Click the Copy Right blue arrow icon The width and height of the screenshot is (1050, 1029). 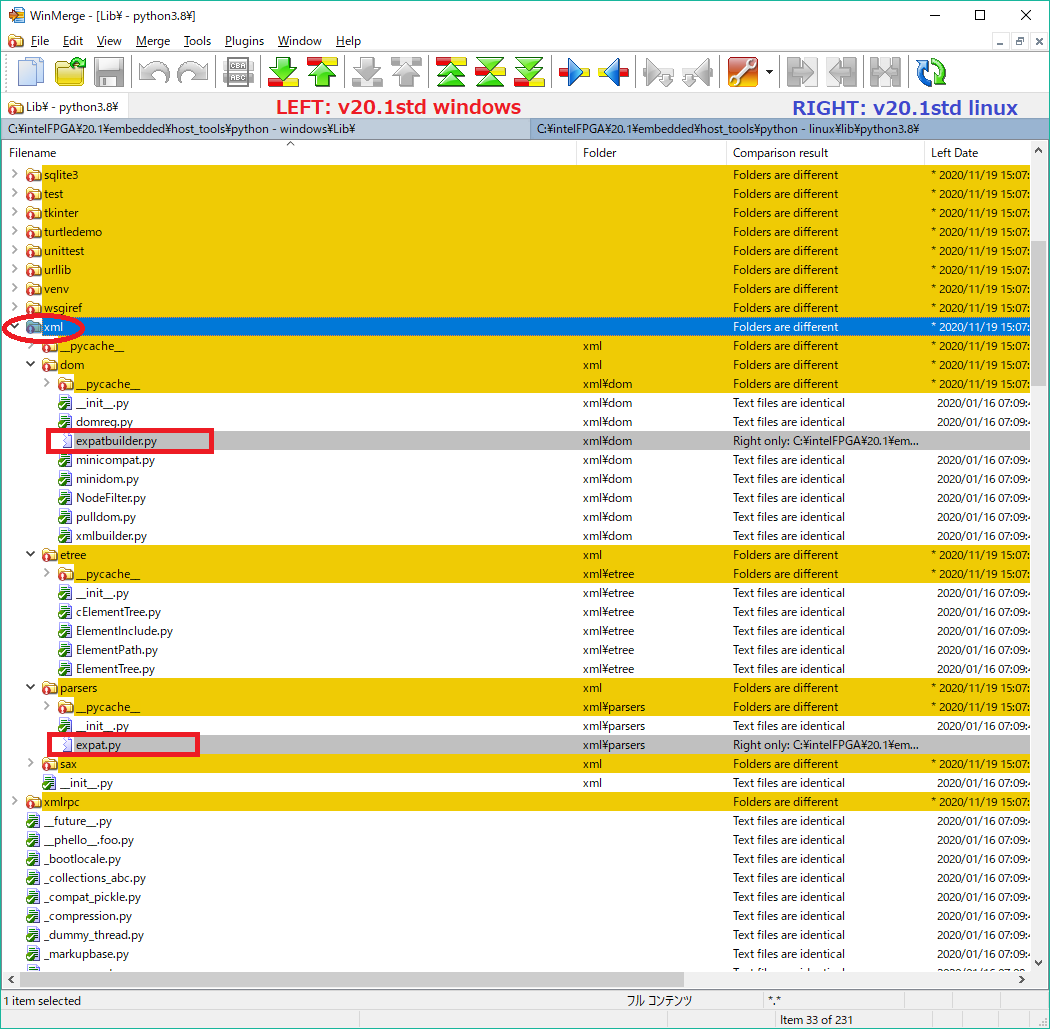(x=574, y=72)
